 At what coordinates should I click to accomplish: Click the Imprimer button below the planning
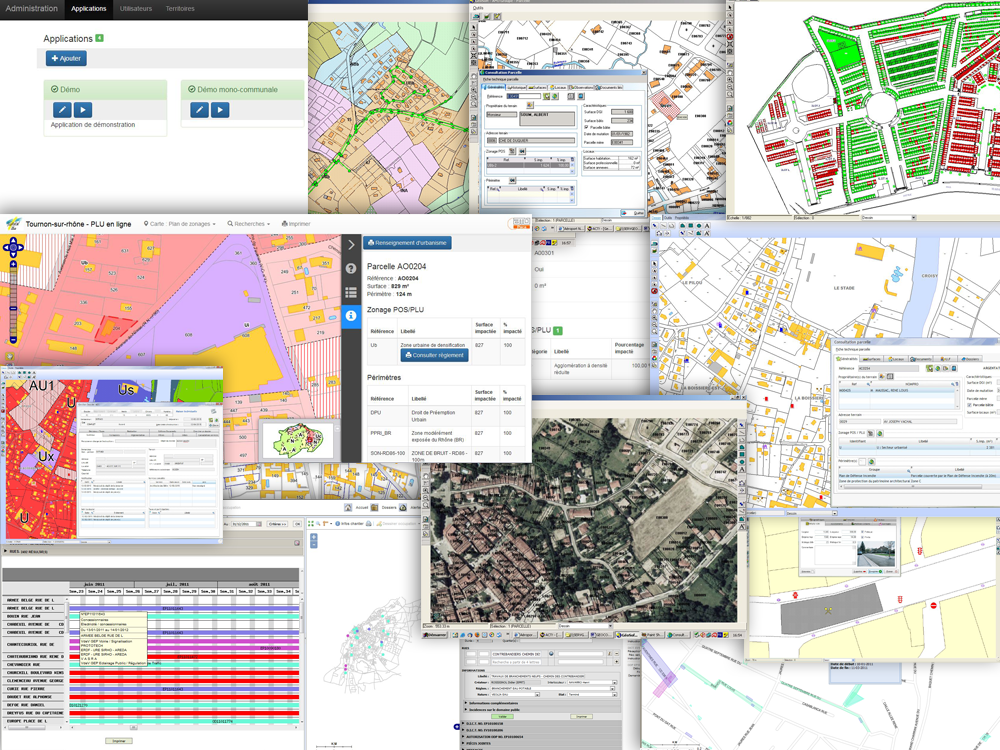tap(119, 741)
